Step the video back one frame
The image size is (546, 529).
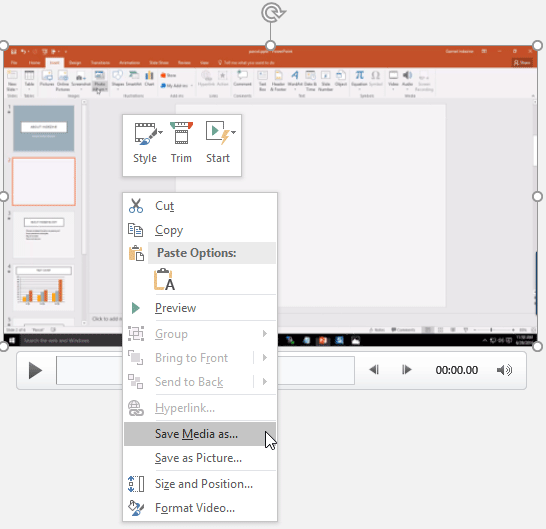pos(374,369)
